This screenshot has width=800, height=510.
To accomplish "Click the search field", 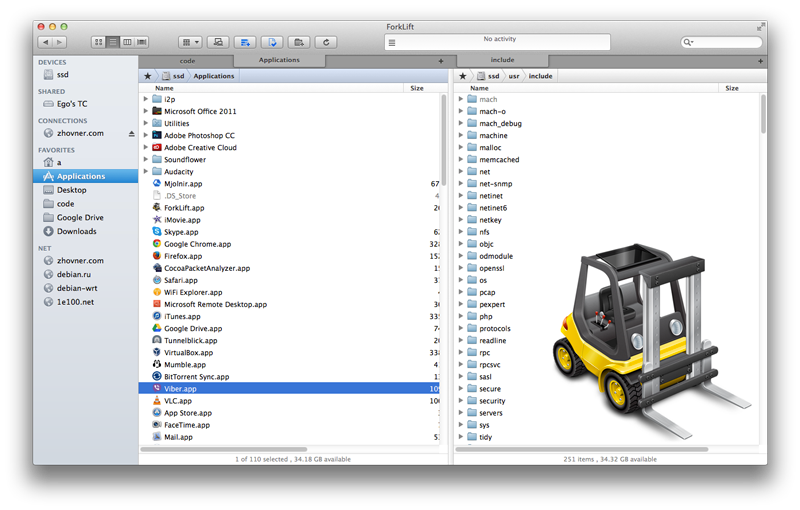I will coord(721,42).
